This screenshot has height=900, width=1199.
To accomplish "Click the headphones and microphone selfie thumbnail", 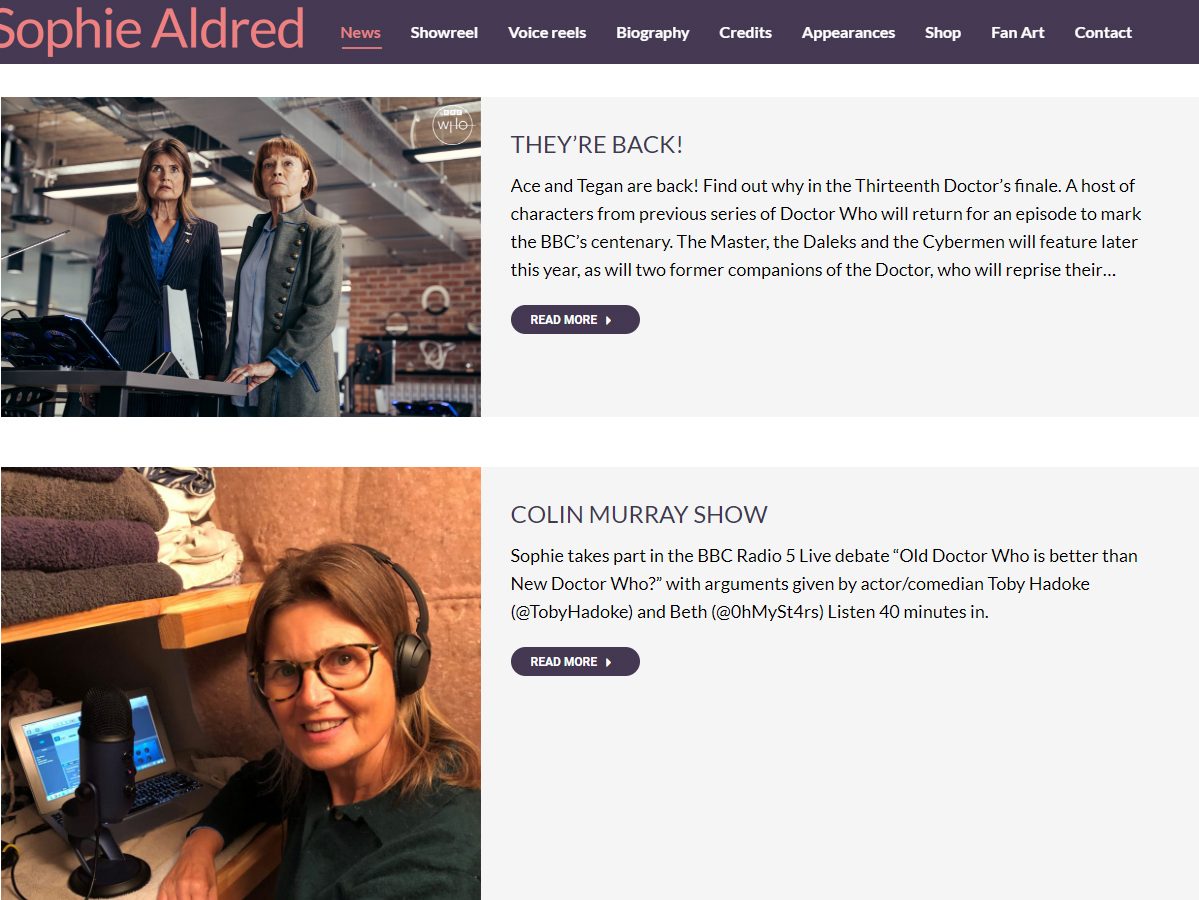I will [240, 683].
